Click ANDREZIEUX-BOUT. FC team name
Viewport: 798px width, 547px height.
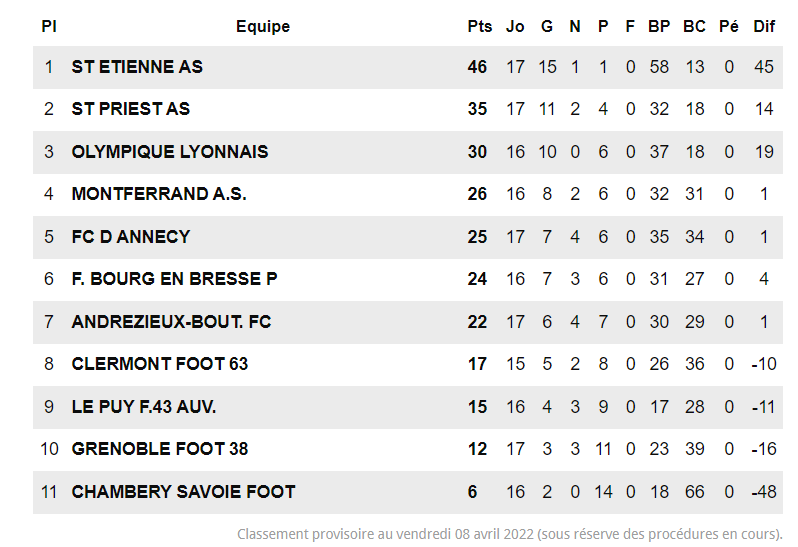(x=171, y=322)
